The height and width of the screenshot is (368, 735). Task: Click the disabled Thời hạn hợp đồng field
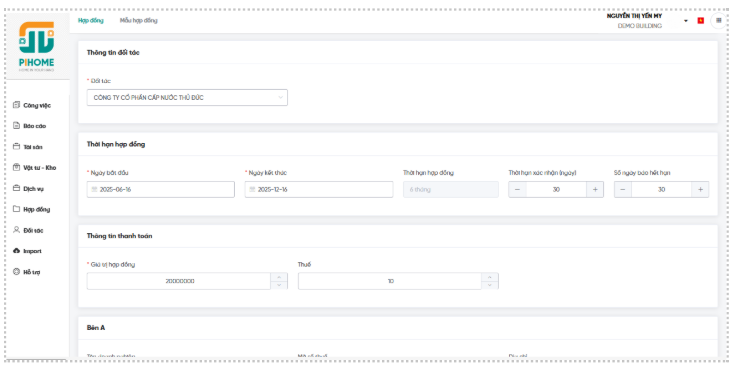[x=451, y=189]
